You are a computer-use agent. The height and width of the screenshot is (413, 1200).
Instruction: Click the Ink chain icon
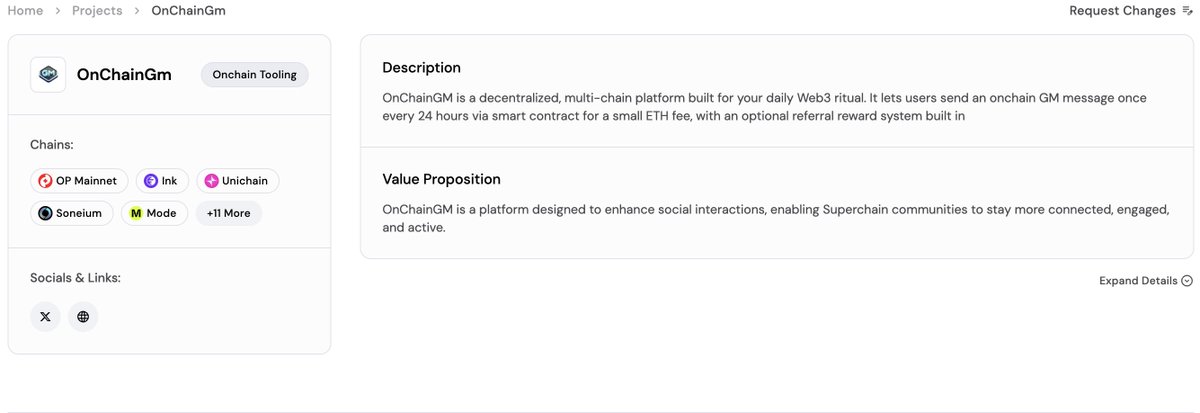point(150,181)
